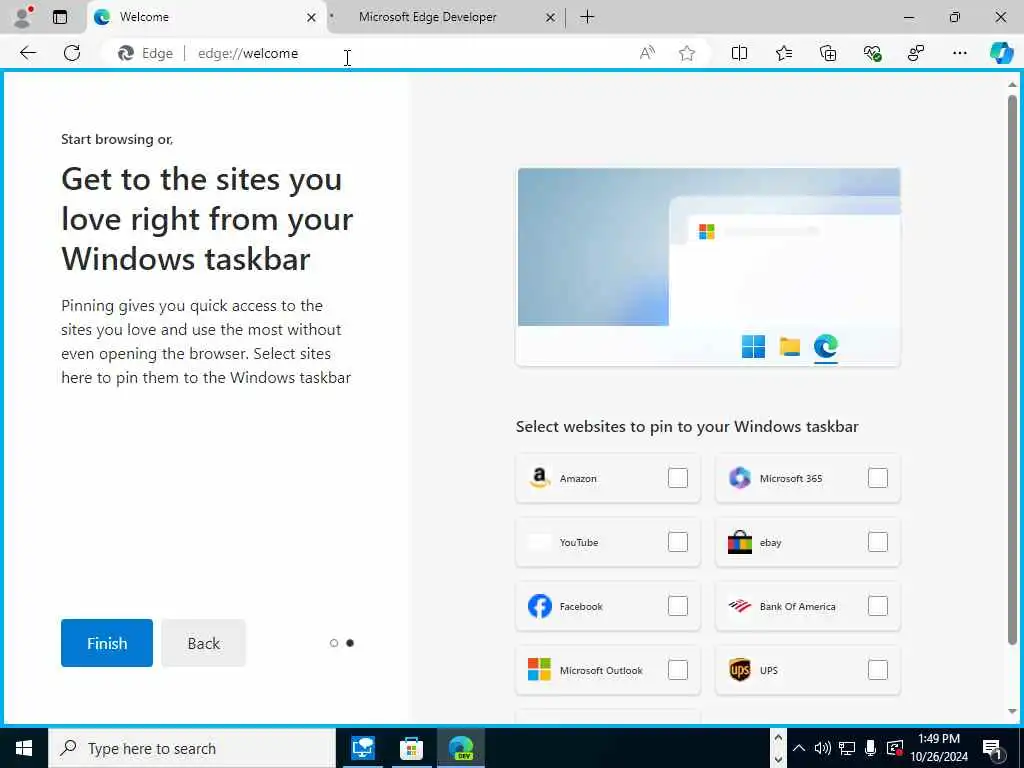Check the Amazon checkbox
Viewport: 1024px width, 768px height.
pyautogui.click(x=678, y=478)
